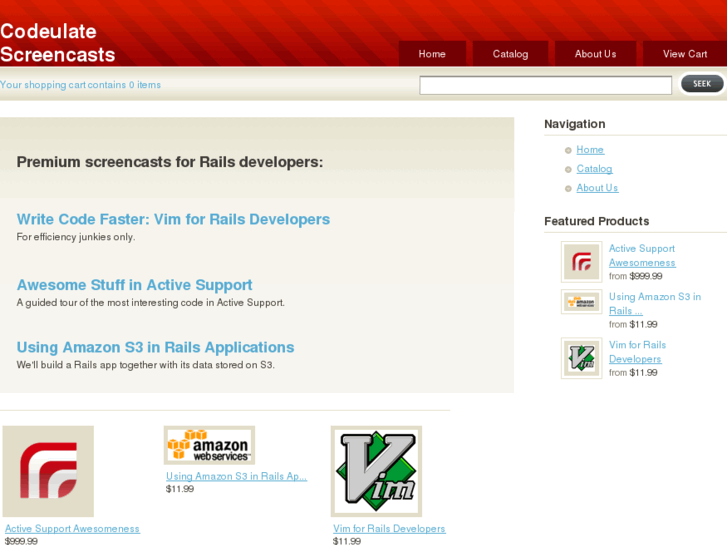Click About Us in sidebar Navigation list
This screenshot has width=727, height=545.
pyautogui.click(x=597, y=188)
